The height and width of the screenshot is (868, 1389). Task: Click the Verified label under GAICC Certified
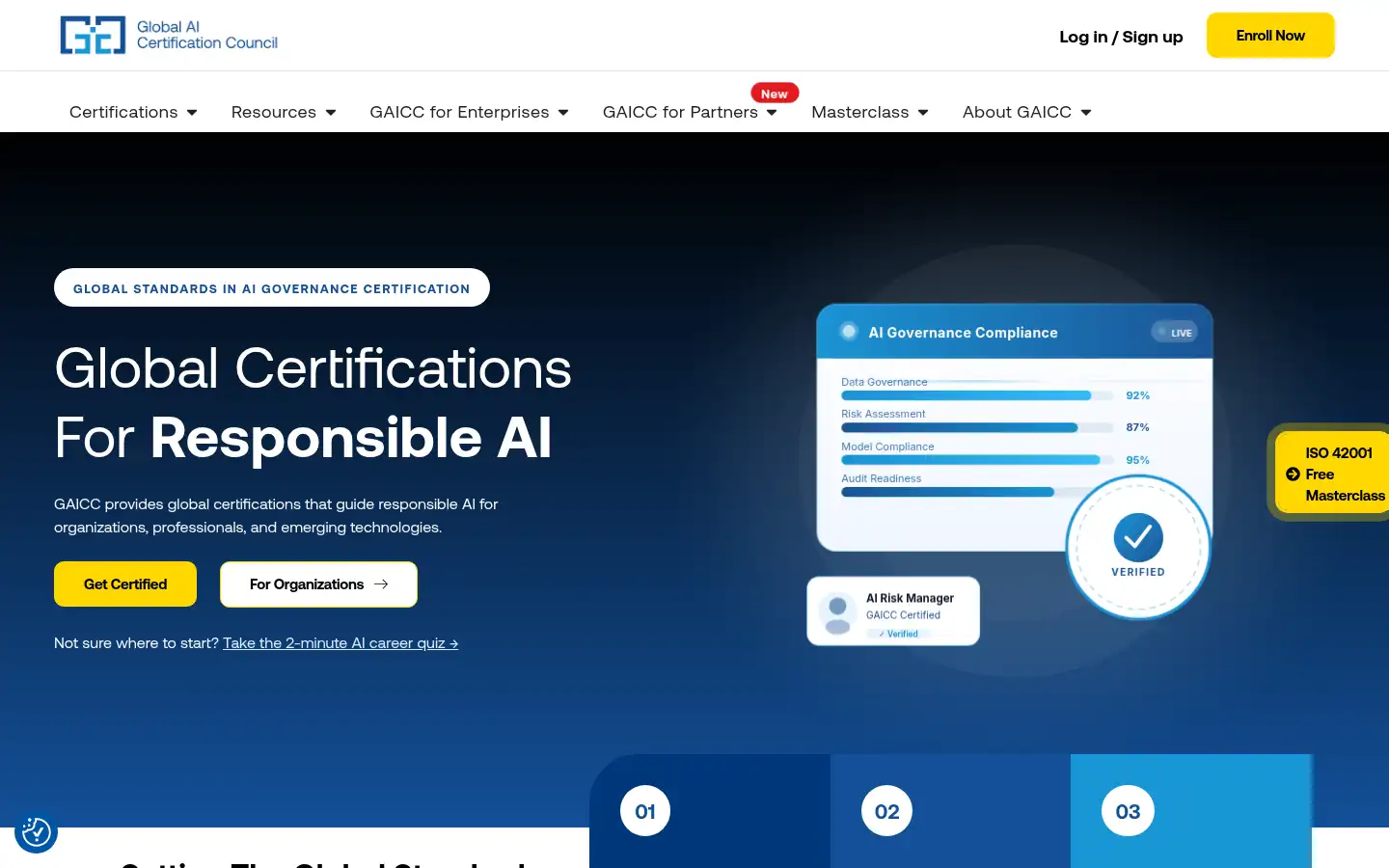(x=899, y=634)
